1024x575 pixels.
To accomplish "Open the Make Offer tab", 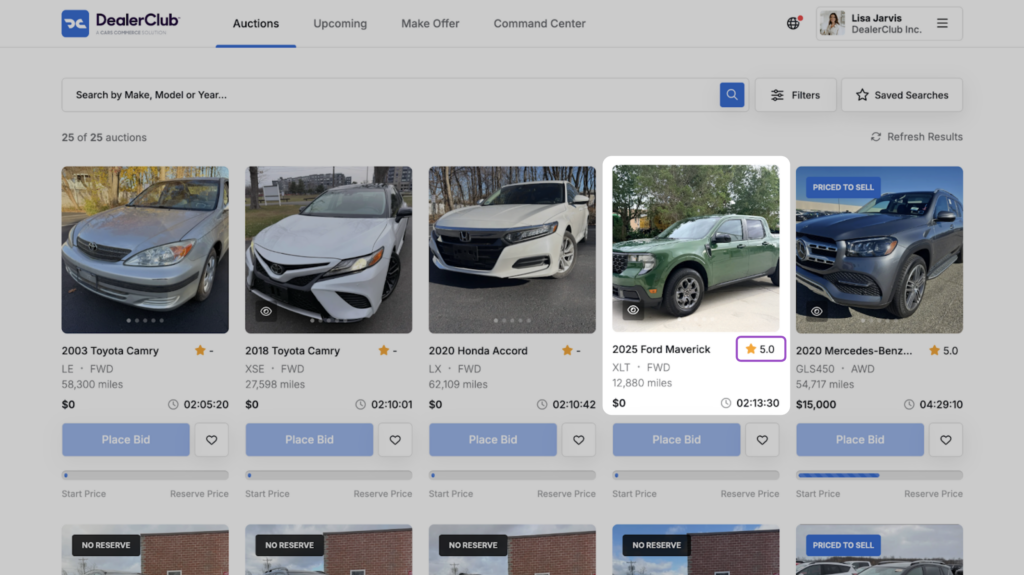I will pos(430,24).
